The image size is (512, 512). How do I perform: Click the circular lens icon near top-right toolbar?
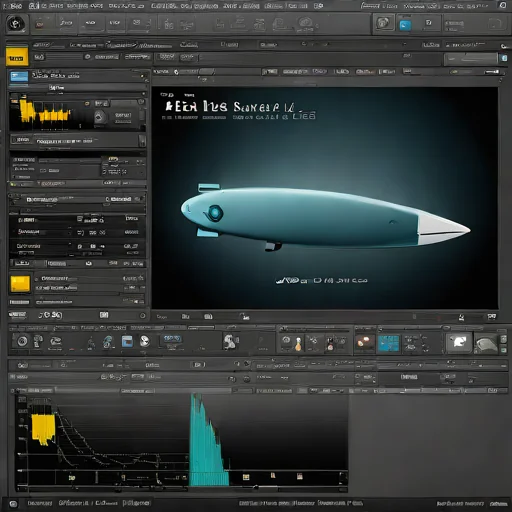tap(384, 23)
